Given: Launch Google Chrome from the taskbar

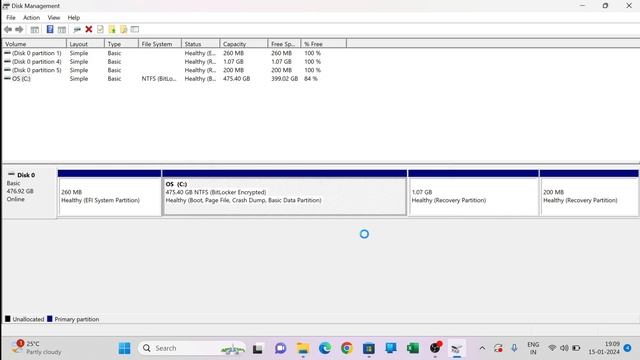Looking at the screenshot, I should [x=347, y=349].
